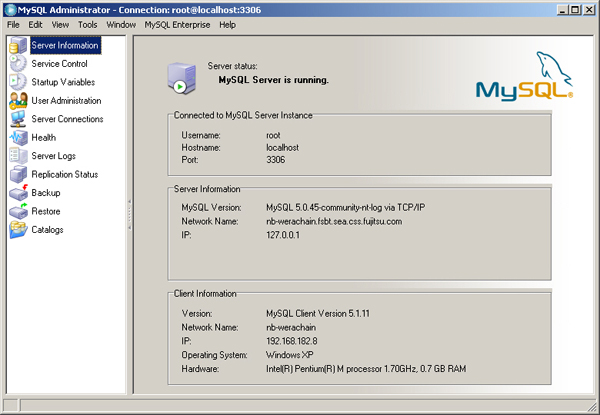Go to User Administration
The image size is (600, 415).
tap(66, 101)
